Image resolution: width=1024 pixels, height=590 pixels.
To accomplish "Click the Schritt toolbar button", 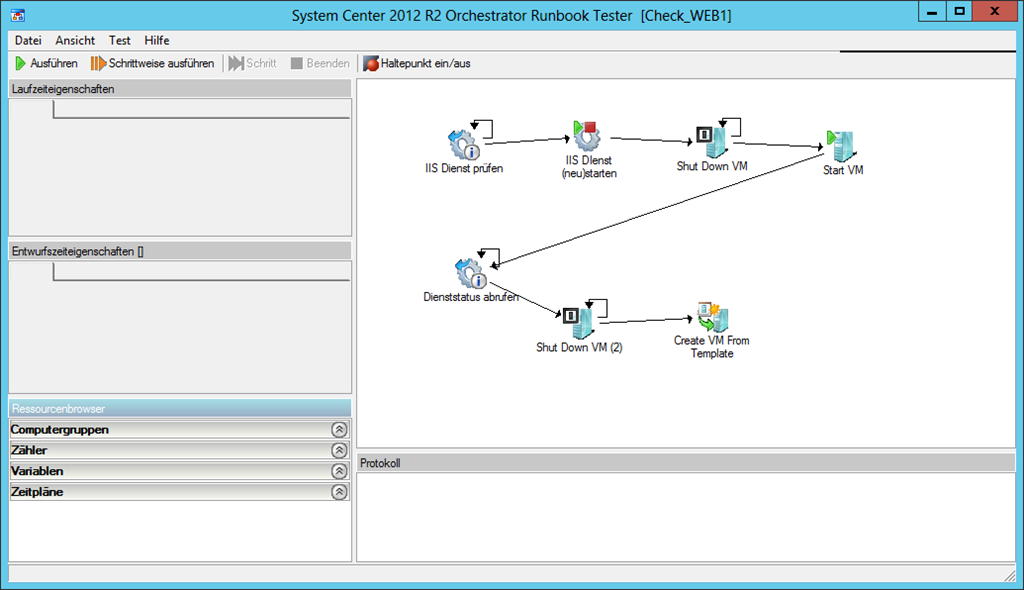I will 252,63.
